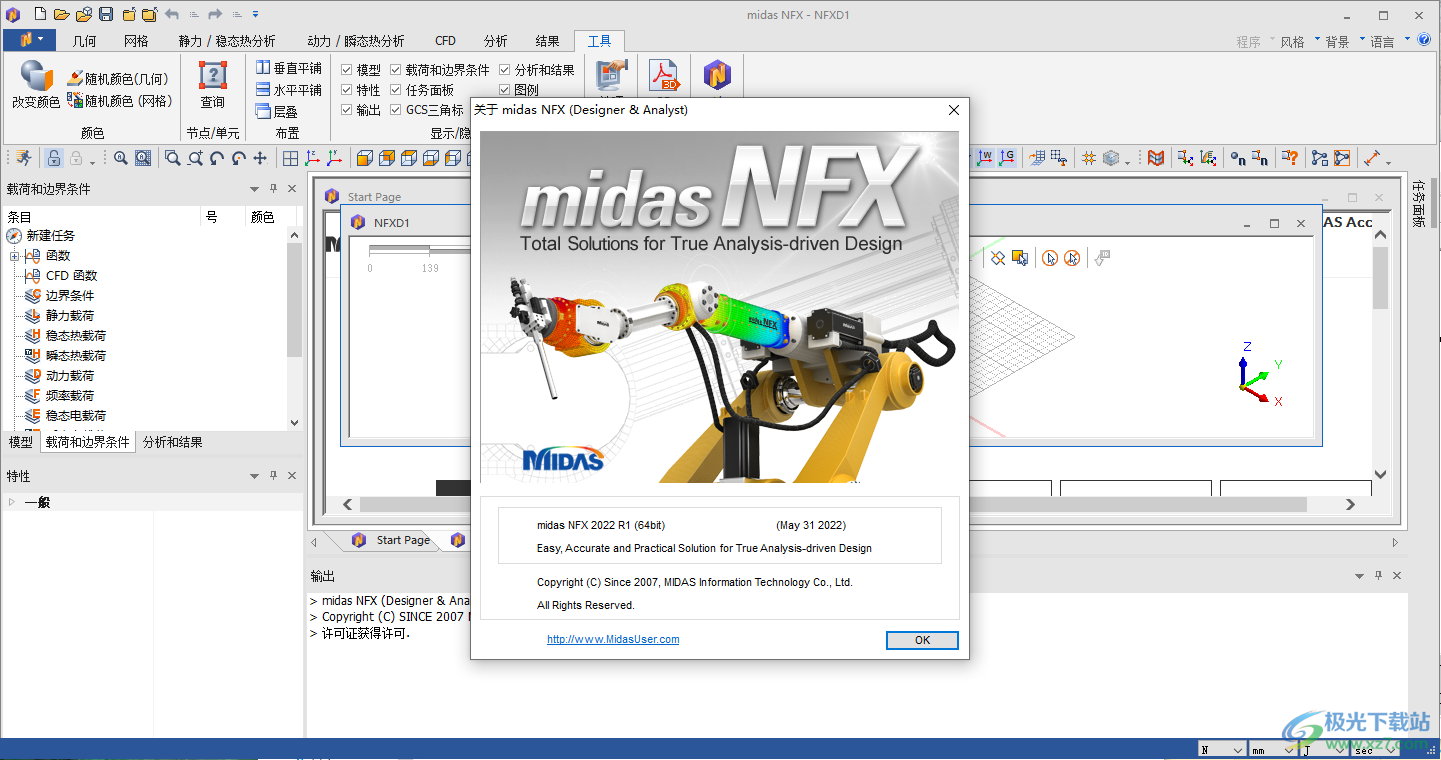This screenshot has width=1441, height=760.
Task: Open the CFD ribbon tab
Action: 445,41
